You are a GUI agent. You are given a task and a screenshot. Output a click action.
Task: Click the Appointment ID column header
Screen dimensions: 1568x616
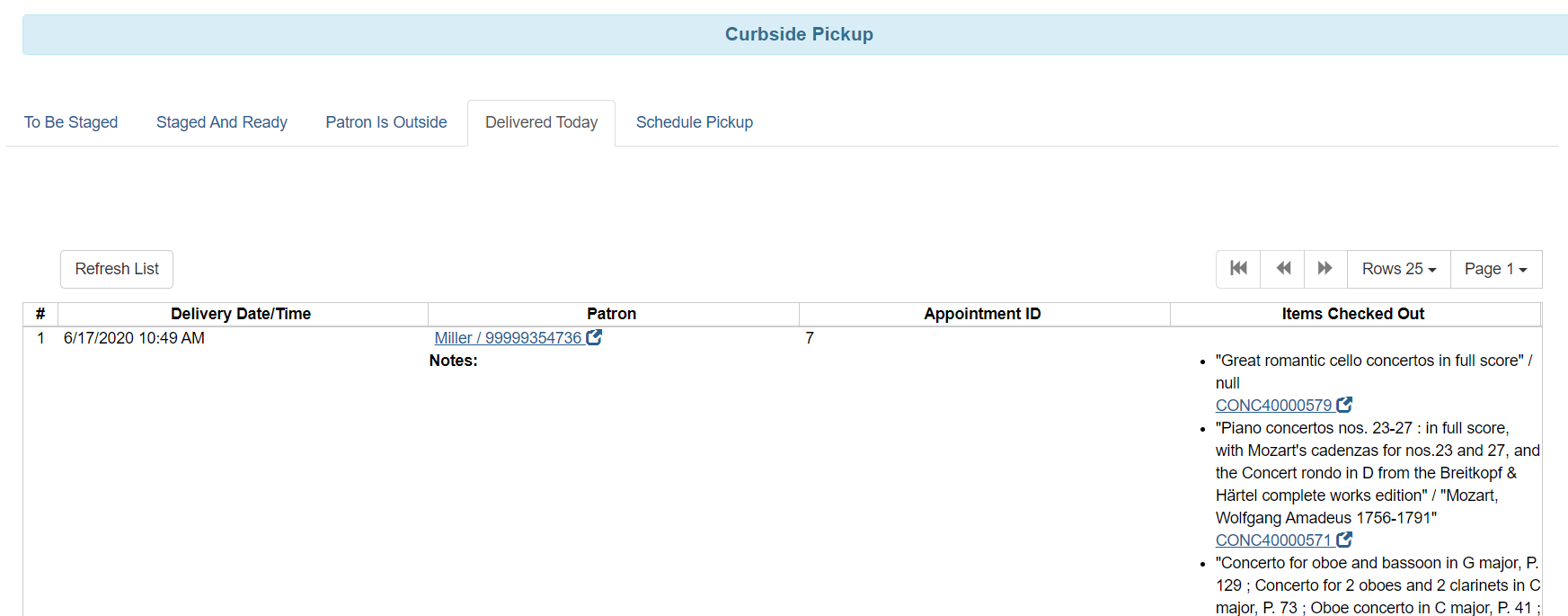click(x=982, y=314)
